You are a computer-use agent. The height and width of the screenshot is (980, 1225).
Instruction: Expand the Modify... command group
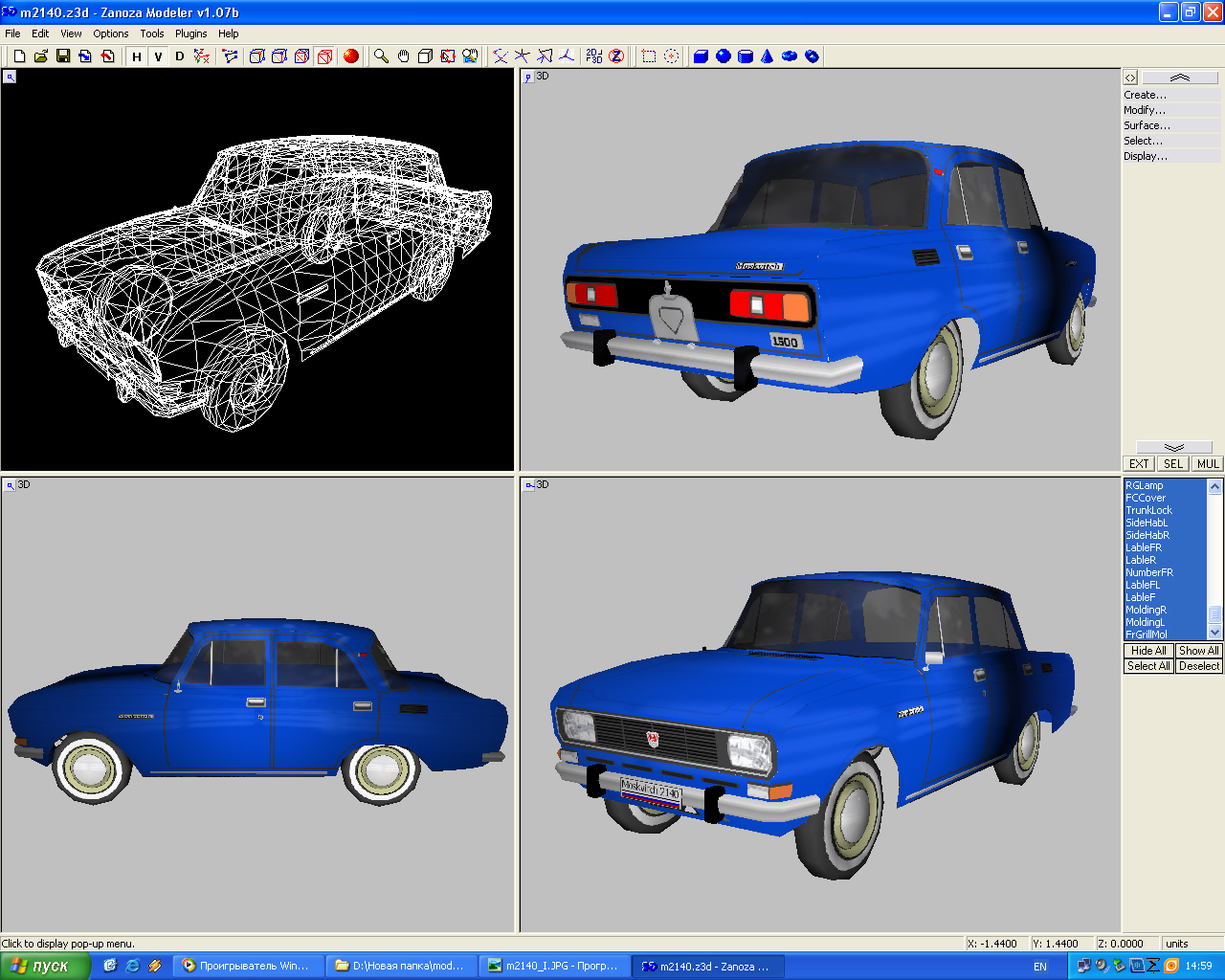pyautogui.click(x=1144, y=110)
